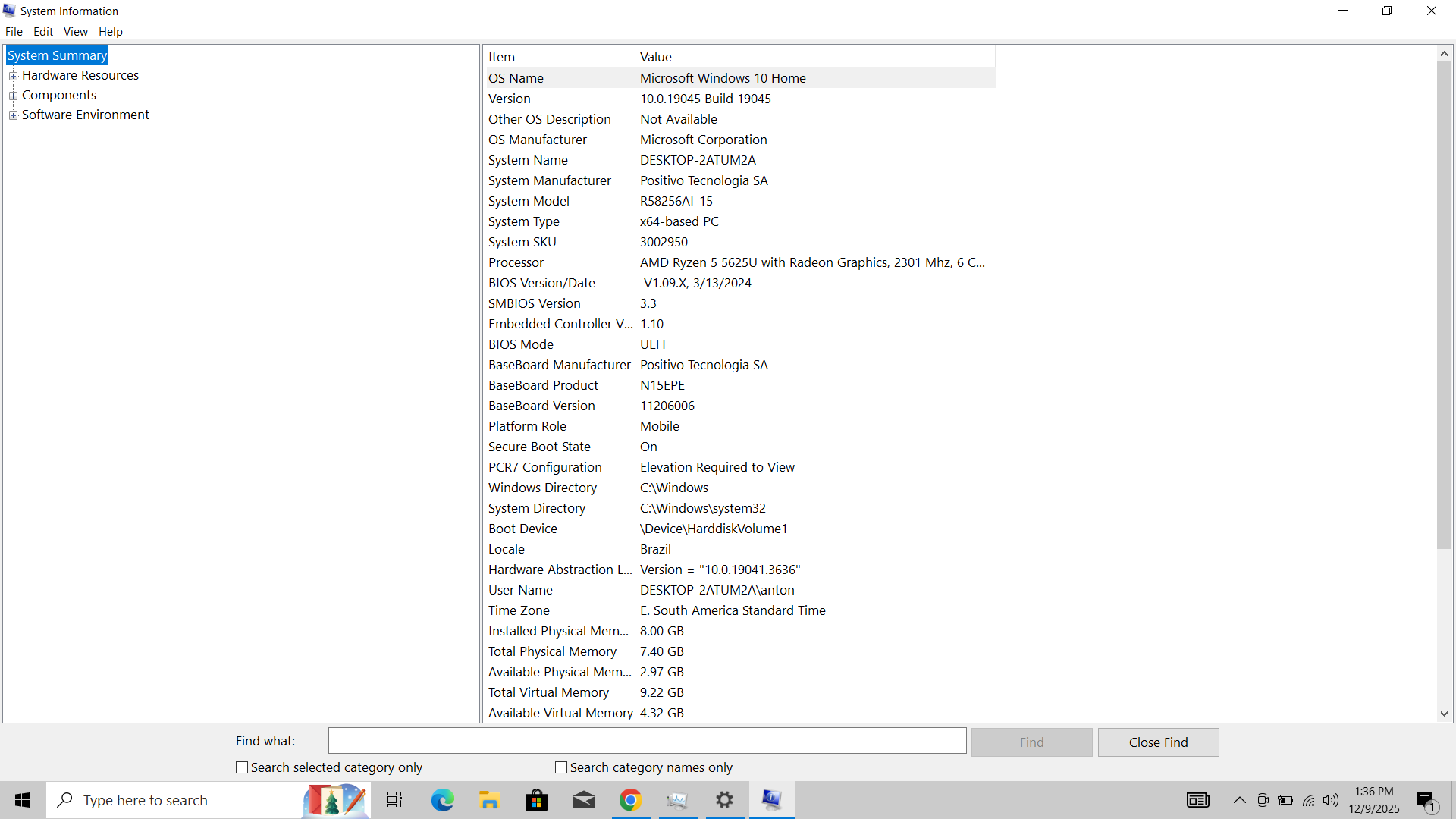
Task: Open the Settings gear in the taskbar
Action: (724, 800)
